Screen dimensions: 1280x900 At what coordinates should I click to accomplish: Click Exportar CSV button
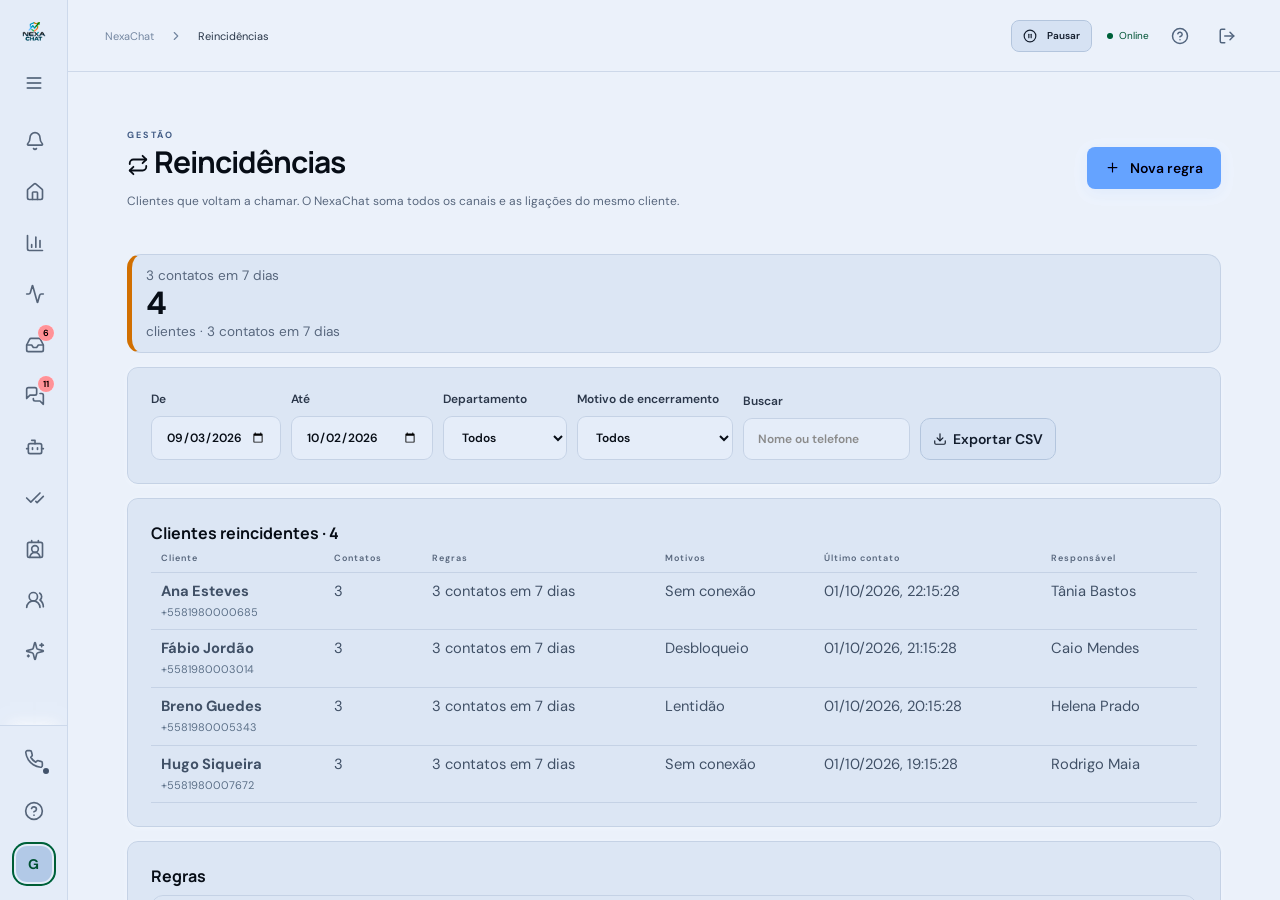coord(988,439)
